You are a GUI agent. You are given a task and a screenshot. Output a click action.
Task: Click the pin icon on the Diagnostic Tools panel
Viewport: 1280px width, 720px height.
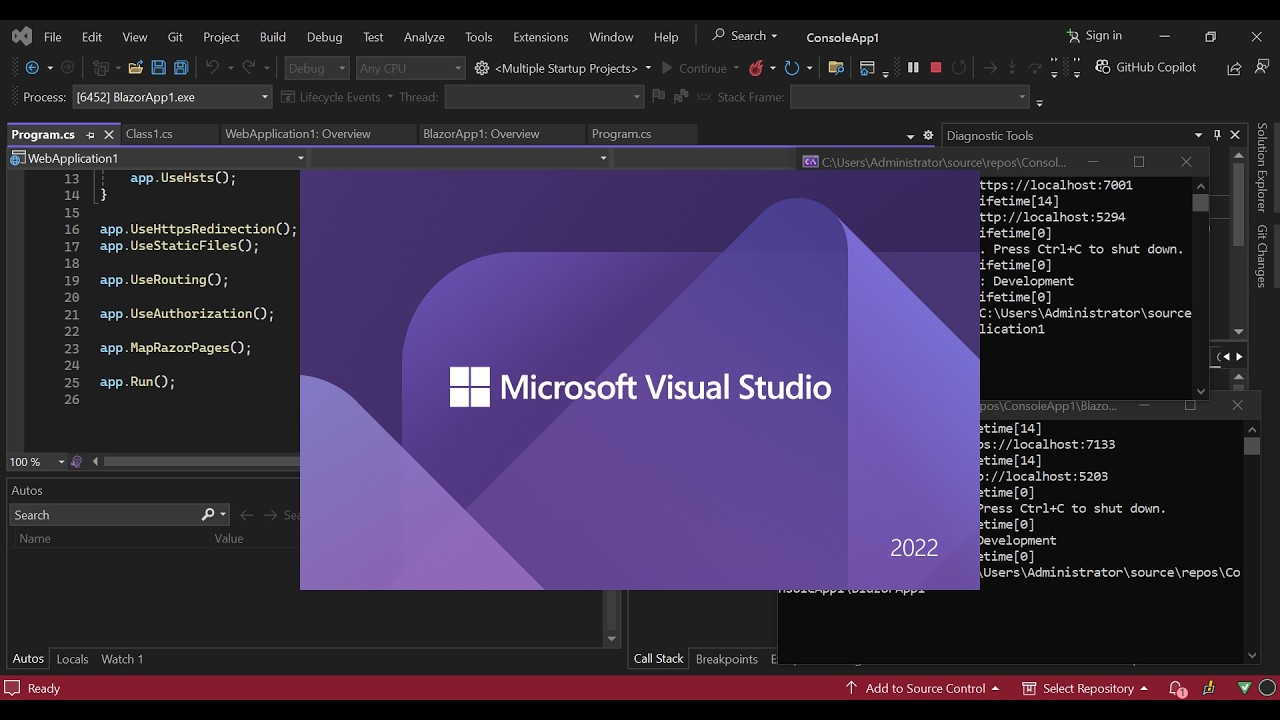click(1217, 135)
